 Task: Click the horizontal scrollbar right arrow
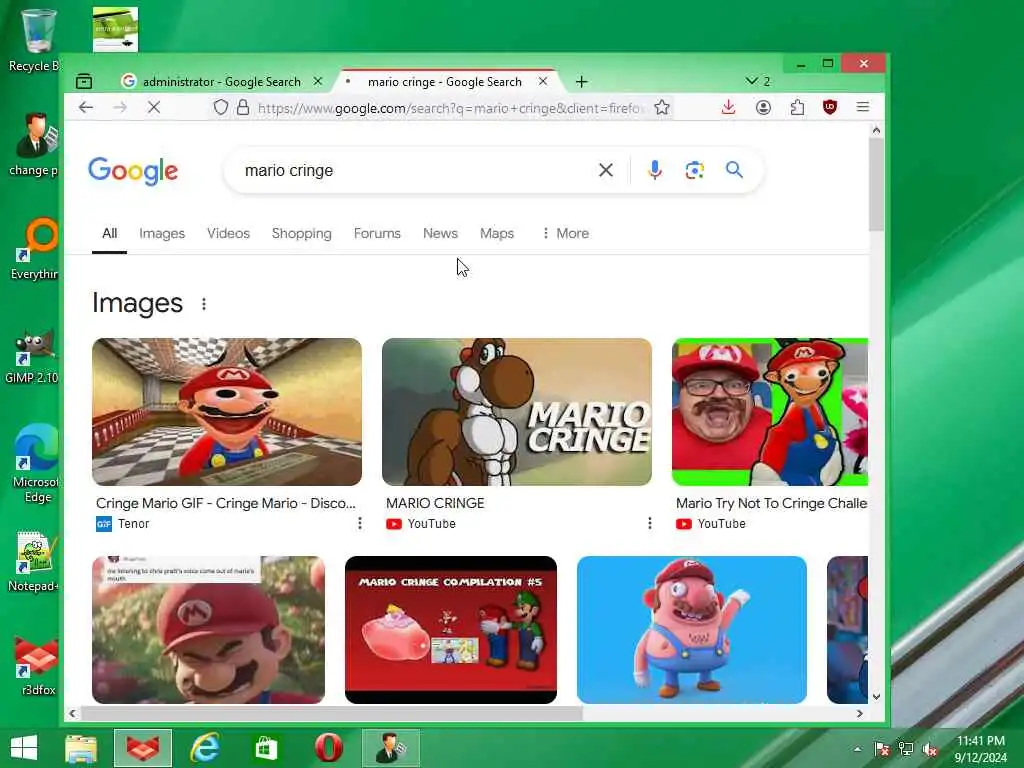(859, 713)
